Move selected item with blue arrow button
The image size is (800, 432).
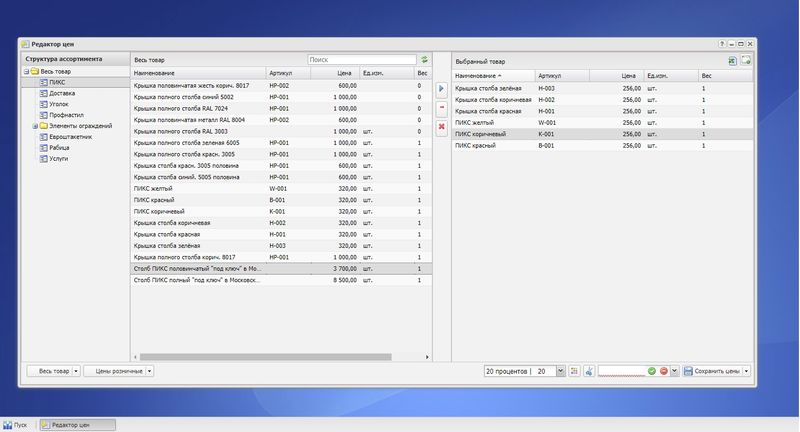click(441, 89)
